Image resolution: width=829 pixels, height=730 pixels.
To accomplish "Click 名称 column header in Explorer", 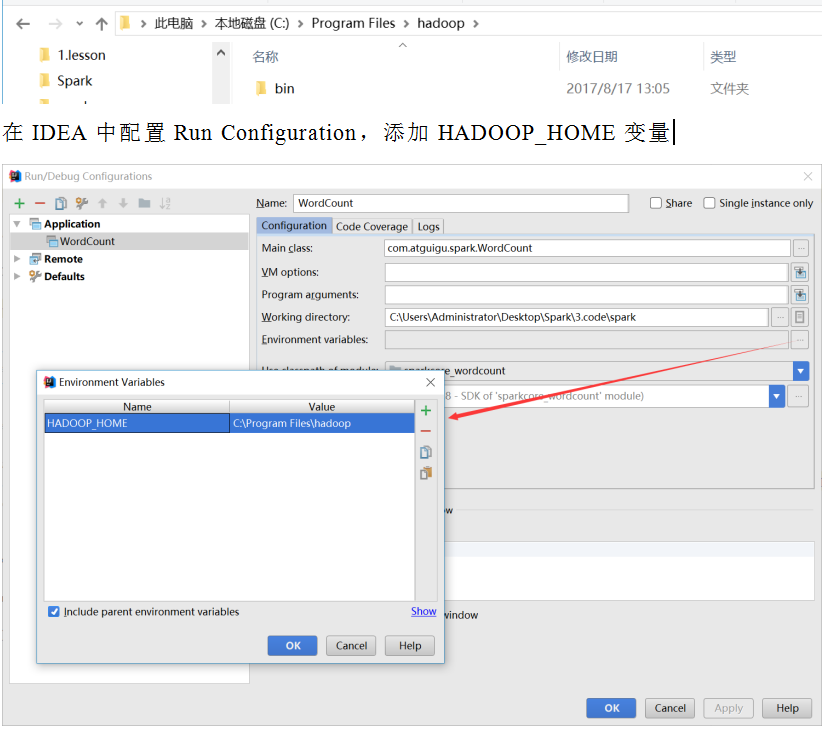I will tap(265, 57).
